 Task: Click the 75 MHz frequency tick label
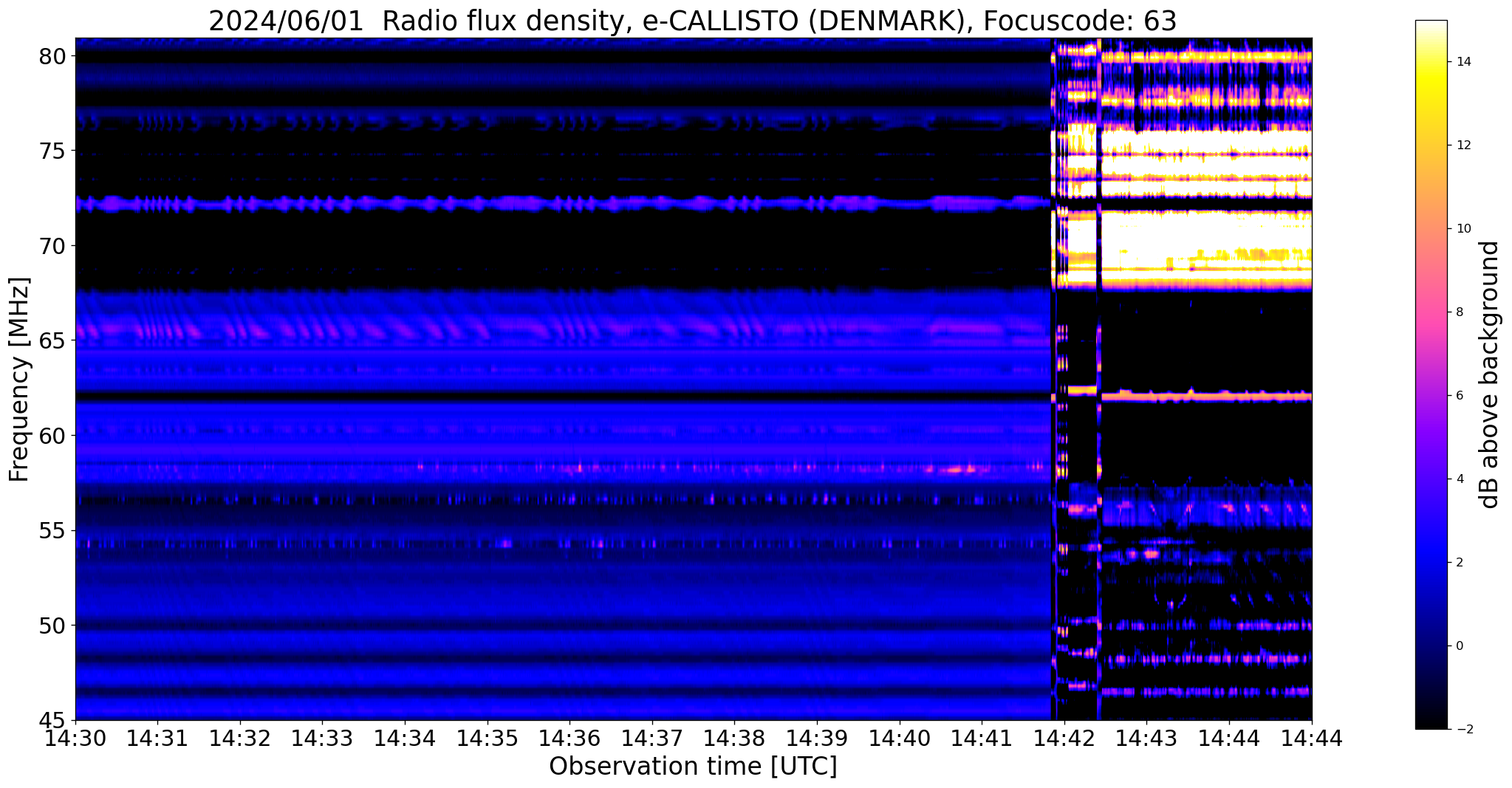tap(52, 151)
